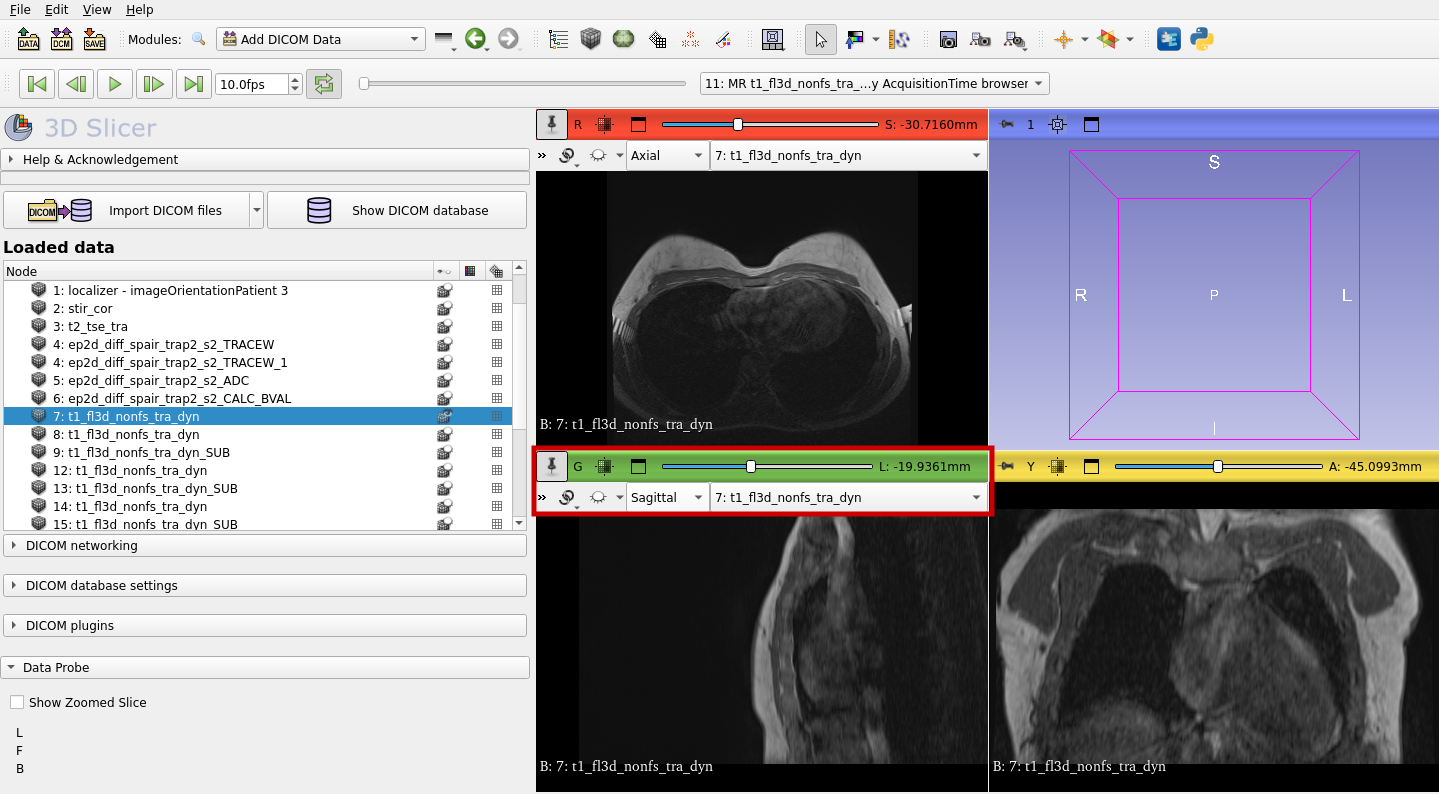Open the Edit menu
This screenshot has width=1439, height=794.
[x=56, y=9]
